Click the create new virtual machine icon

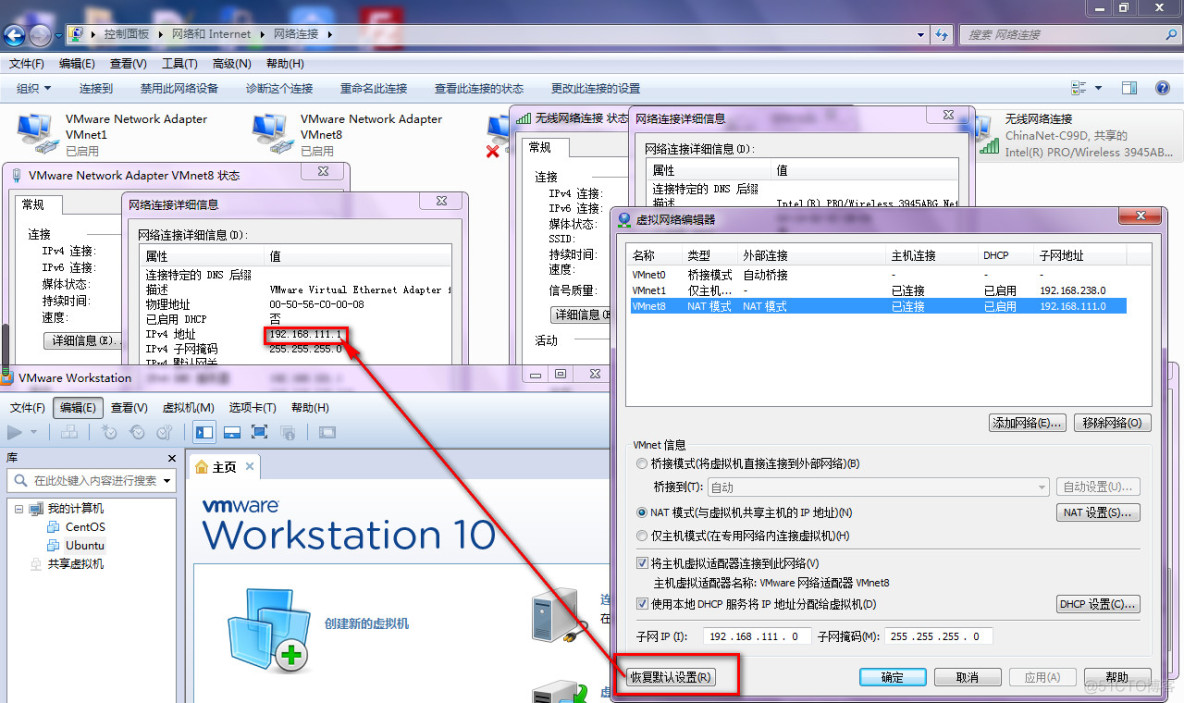[x=270, y=628]
